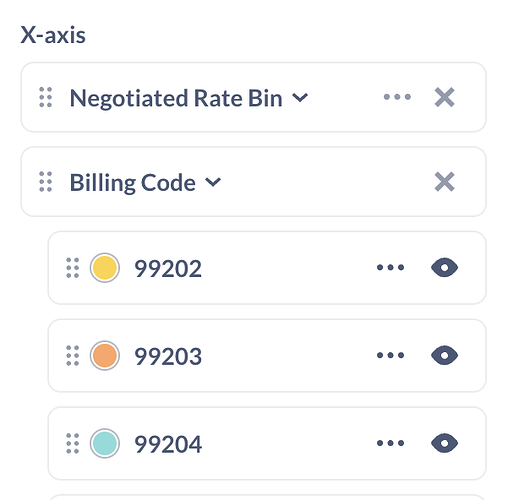Hide the 99203 series
518x500 pixels.
[444, 355]
